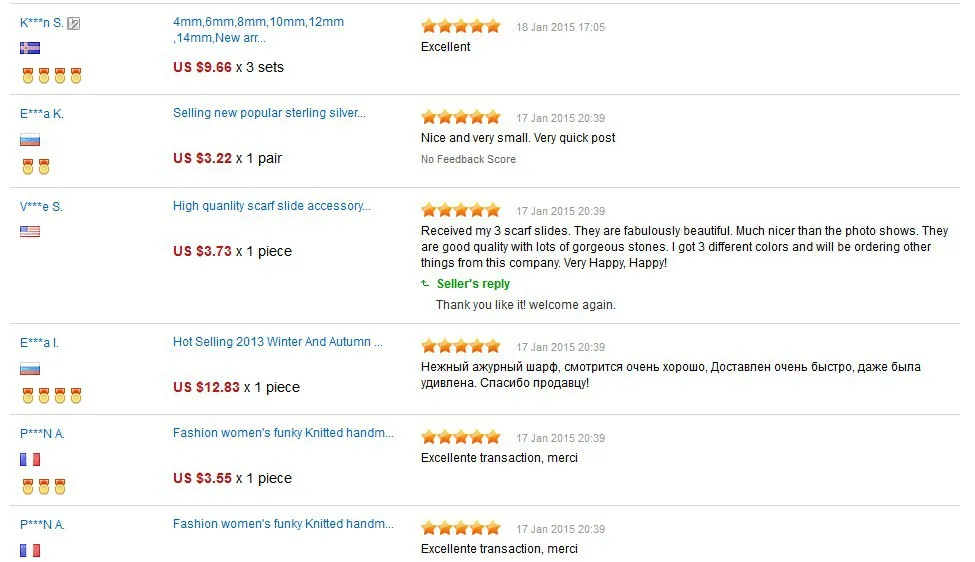Screen dimensions: 975x562
Task: Click the Russian flag under E***a K.
Action: click(30, 140)
